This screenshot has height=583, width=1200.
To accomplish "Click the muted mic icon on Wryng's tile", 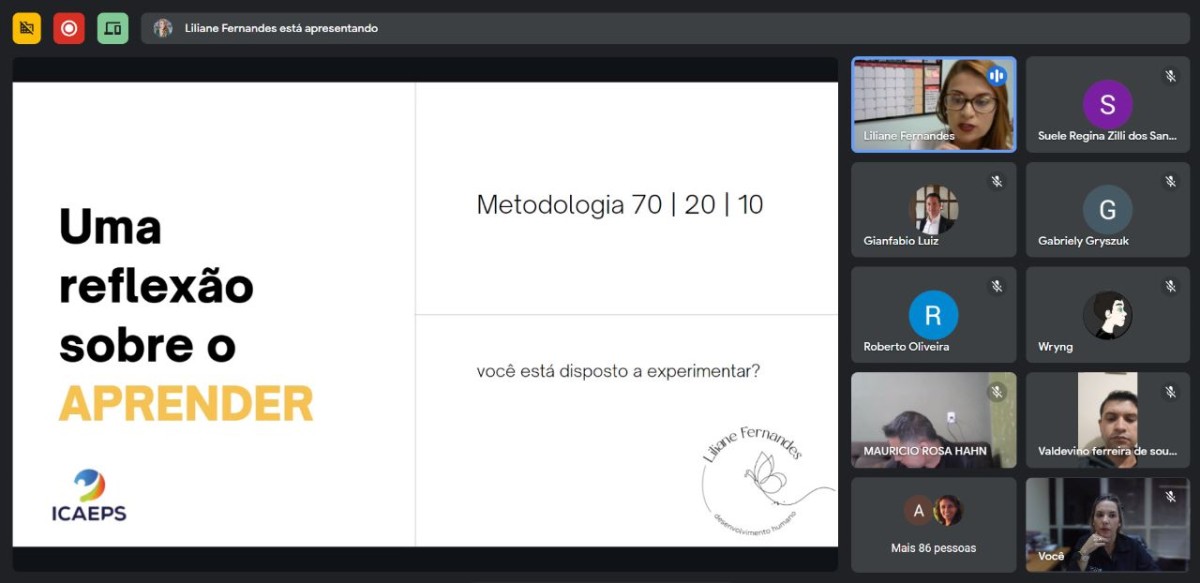I will point(1170,287).
